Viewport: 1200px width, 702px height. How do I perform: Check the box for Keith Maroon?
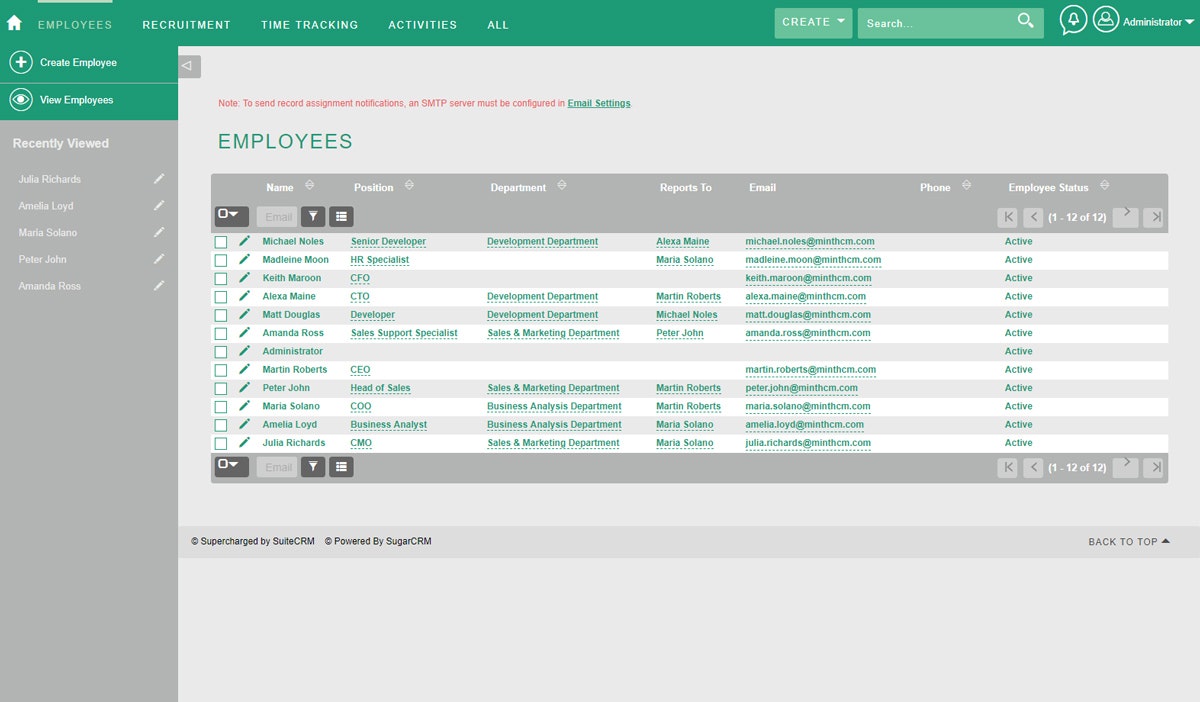tap(221, 278)
